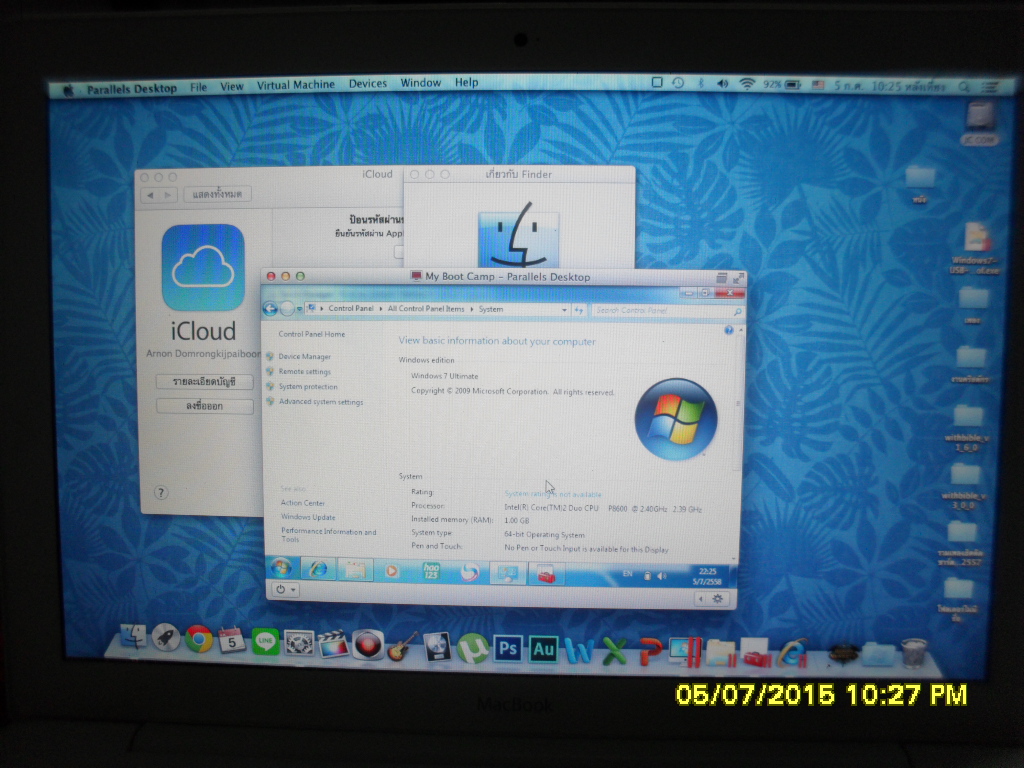Click All Control Panel Items breadcrumb
Screen dimensions: 1024x768
[426, 309]
